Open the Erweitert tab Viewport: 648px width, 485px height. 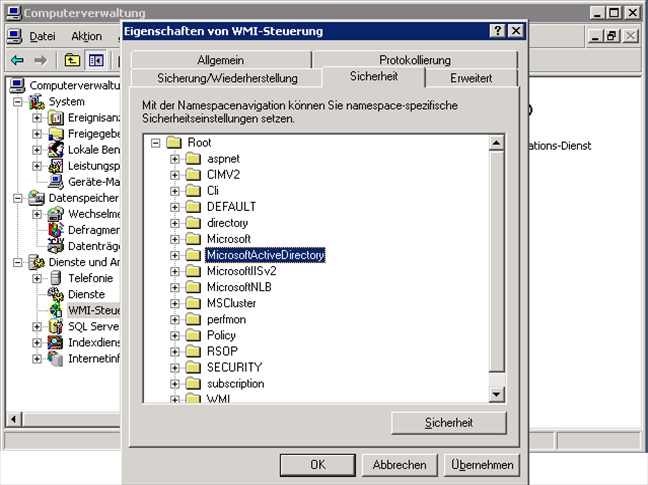point(471,78)
